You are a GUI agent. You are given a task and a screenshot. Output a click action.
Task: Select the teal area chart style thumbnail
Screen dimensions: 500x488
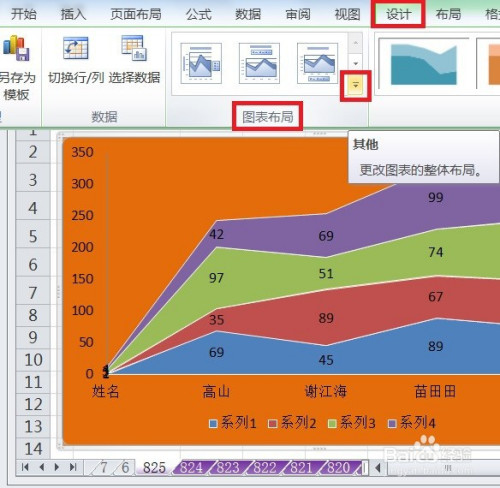pyautogui.click(x=424, y=64)
